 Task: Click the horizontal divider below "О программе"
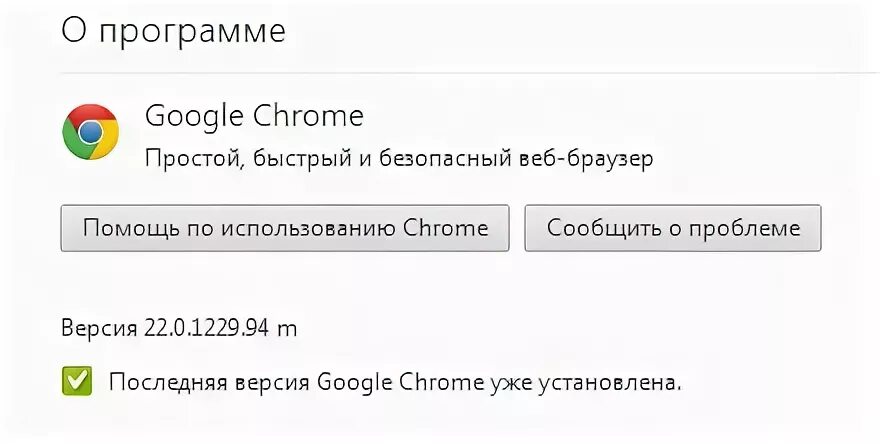(460, 72)
